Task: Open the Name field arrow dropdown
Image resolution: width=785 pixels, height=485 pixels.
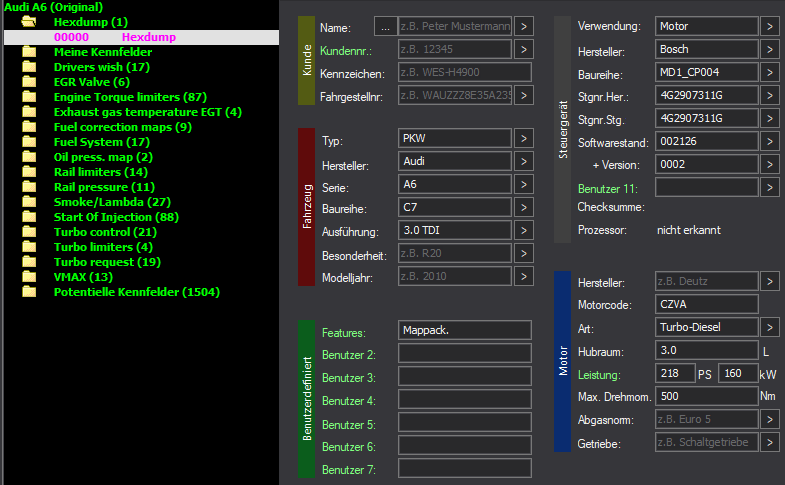Action: click(524, 27)
